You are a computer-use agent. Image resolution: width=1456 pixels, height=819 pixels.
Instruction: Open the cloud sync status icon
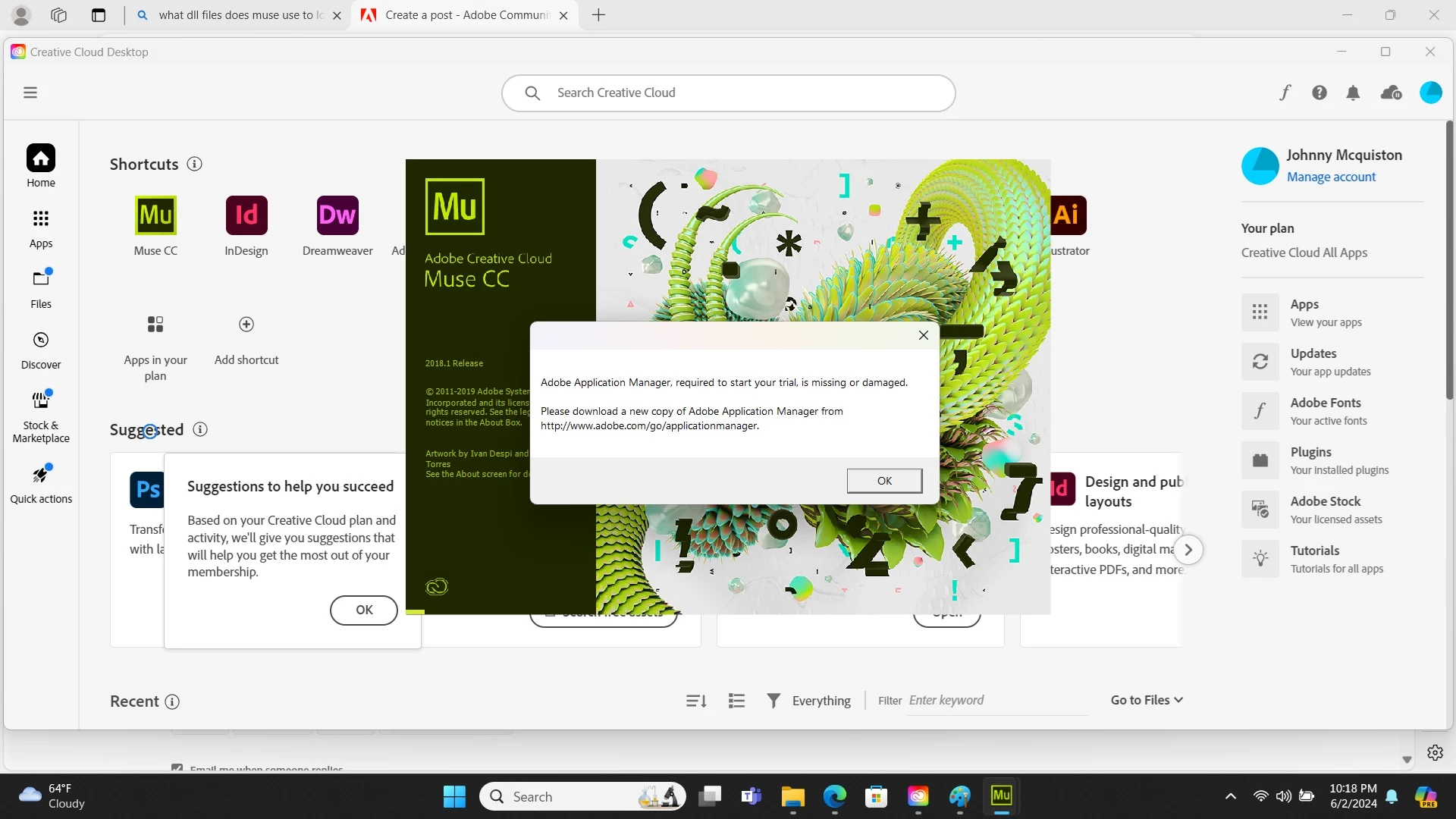click(1391, 93)
